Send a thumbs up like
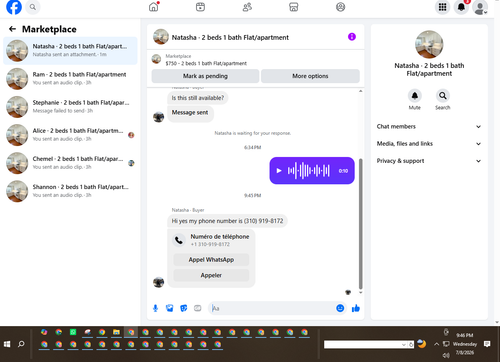 point(356,308)
